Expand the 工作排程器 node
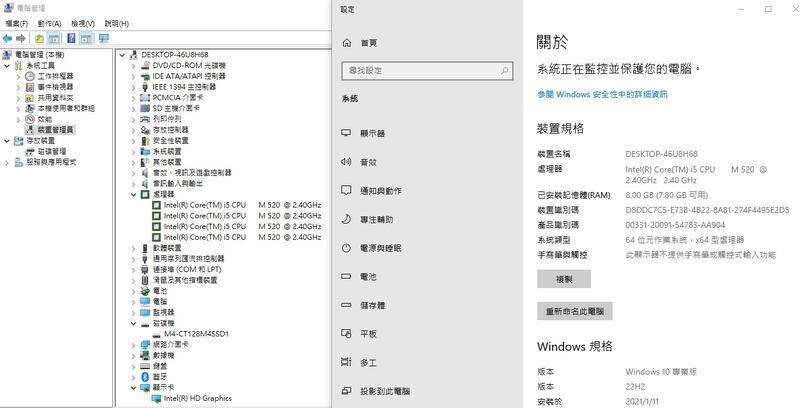Image resolution: width=800 pixels, height=408 pixels. point(18,76)
